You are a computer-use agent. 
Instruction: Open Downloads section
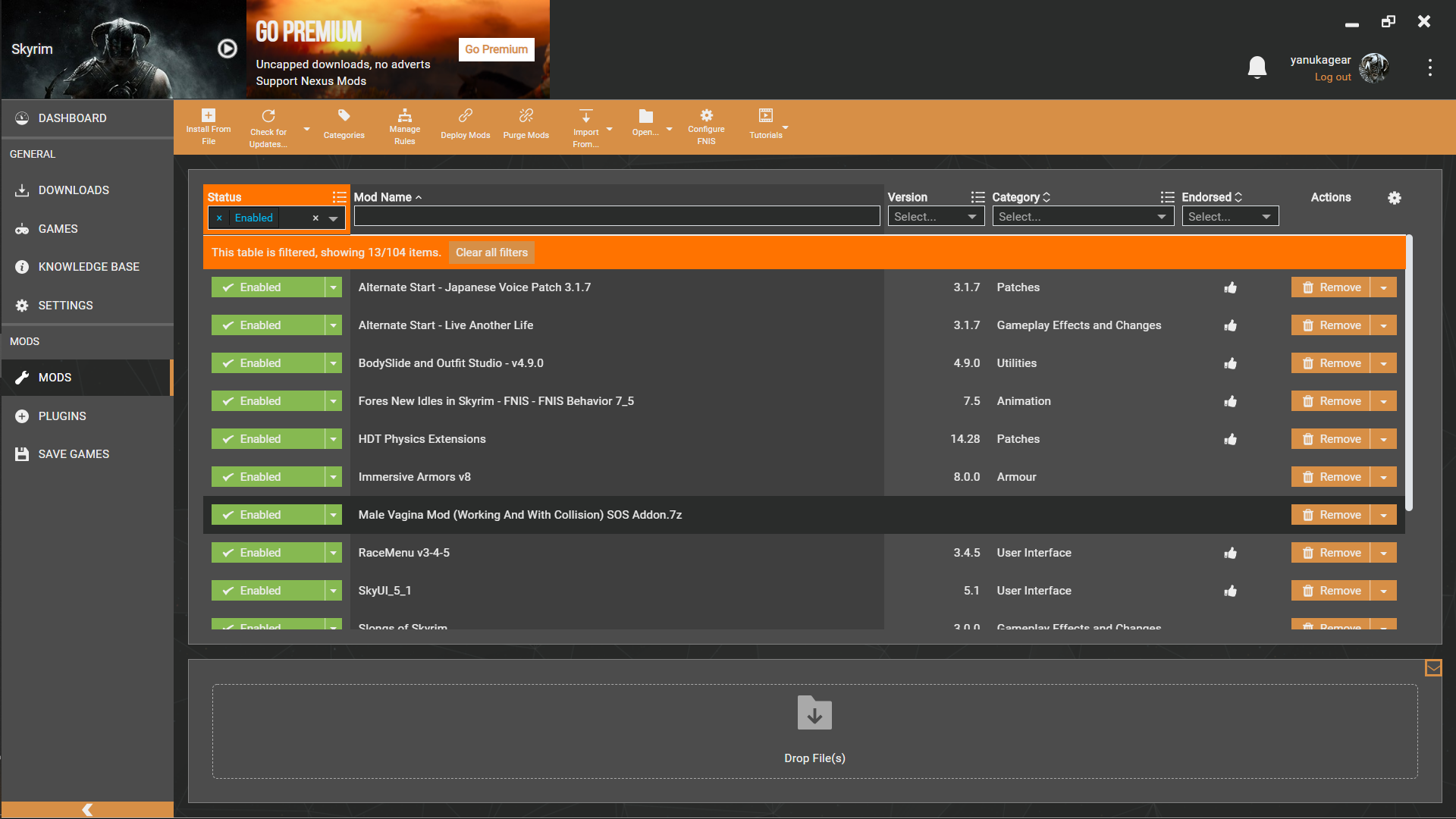87,190
